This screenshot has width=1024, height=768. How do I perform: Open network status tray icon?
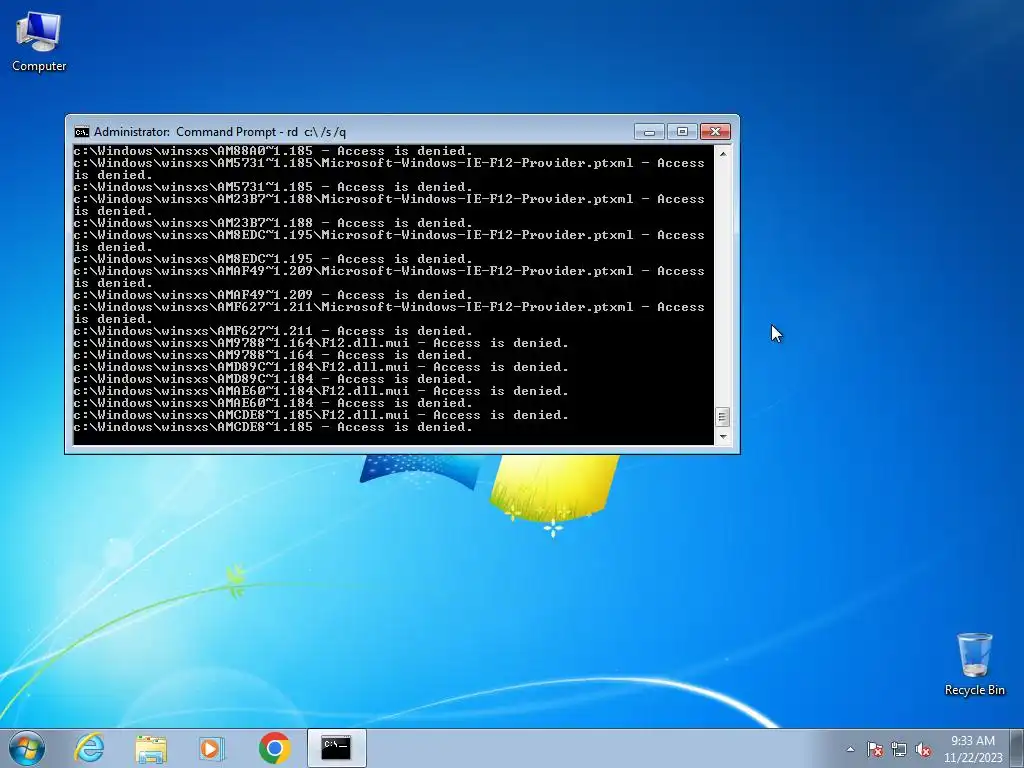899,749
